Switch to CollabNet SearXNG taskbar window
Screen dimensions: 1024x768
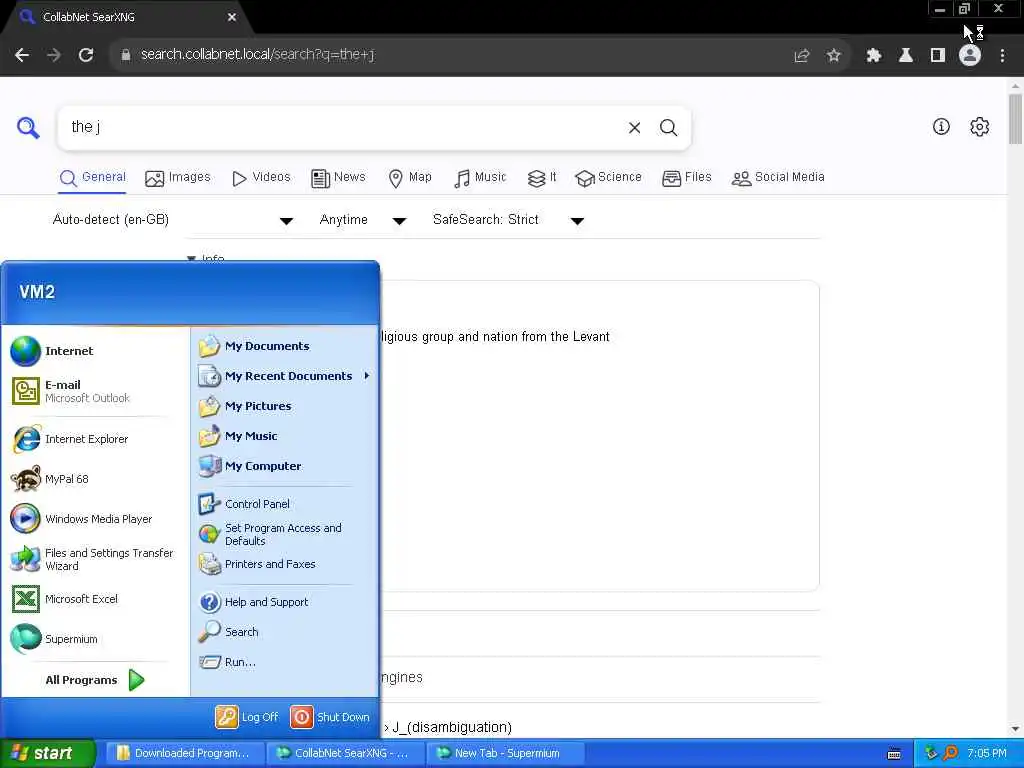[x=345, y=754]
